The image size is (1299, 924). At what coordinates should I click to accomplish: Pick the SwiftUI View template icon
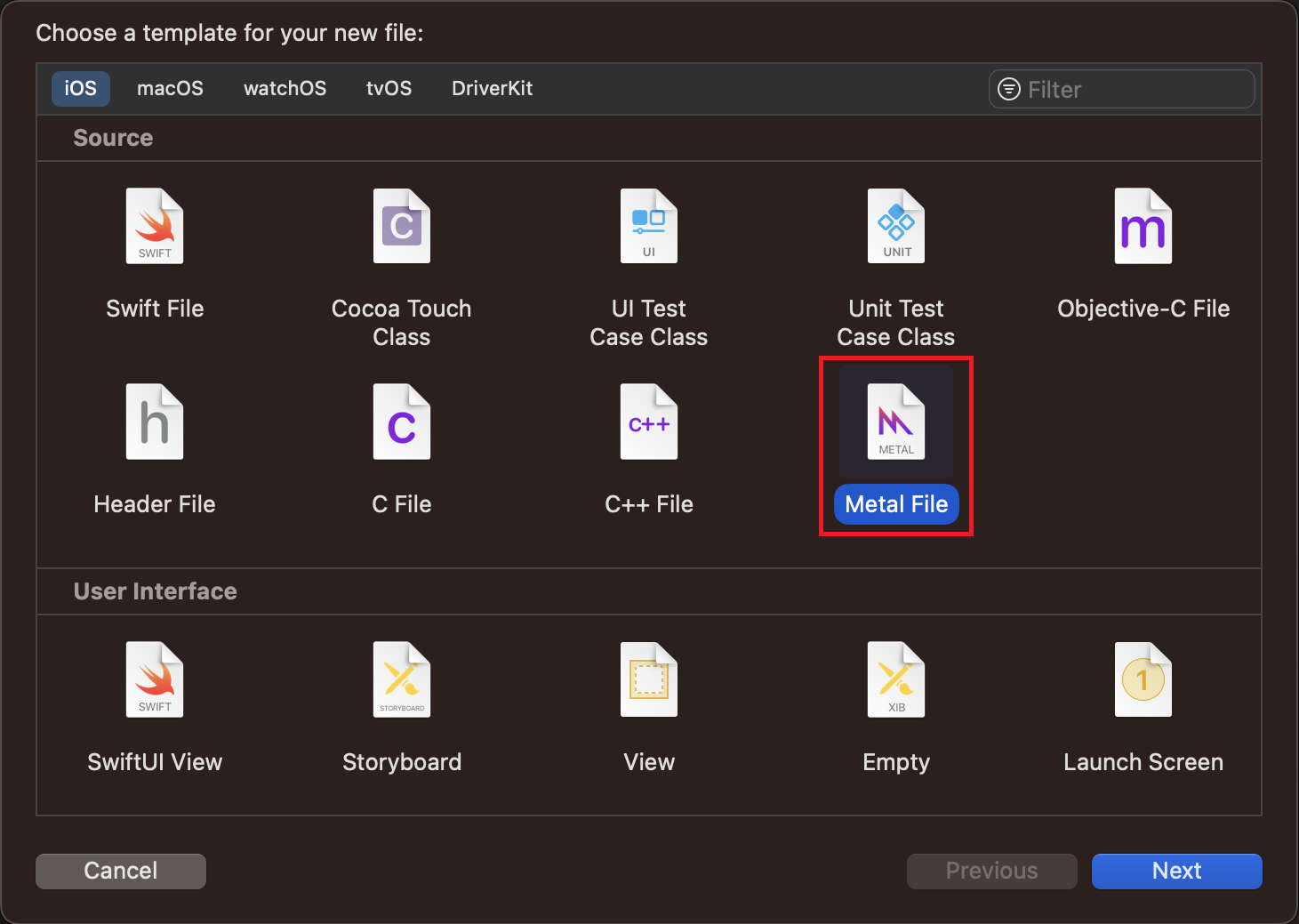(x=155, y=679)
